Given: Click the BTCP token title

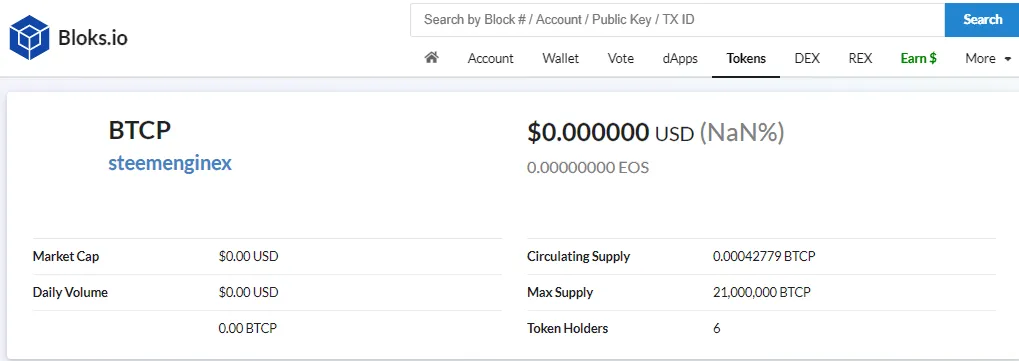Looking at the screenshot, I should pos(140,130).
